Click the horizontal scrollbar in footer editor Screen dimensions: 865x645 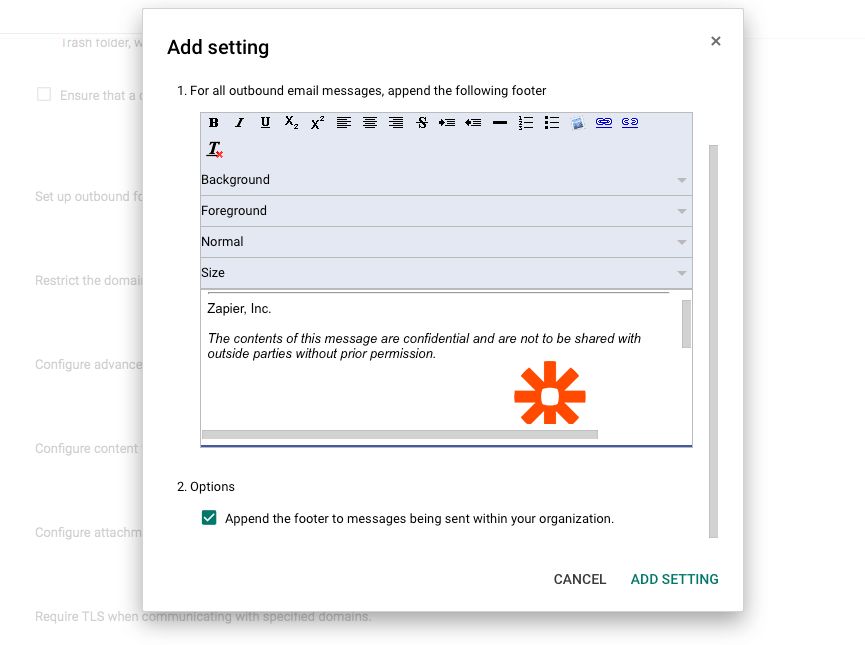pyautogui.click(x=400, y=435)
